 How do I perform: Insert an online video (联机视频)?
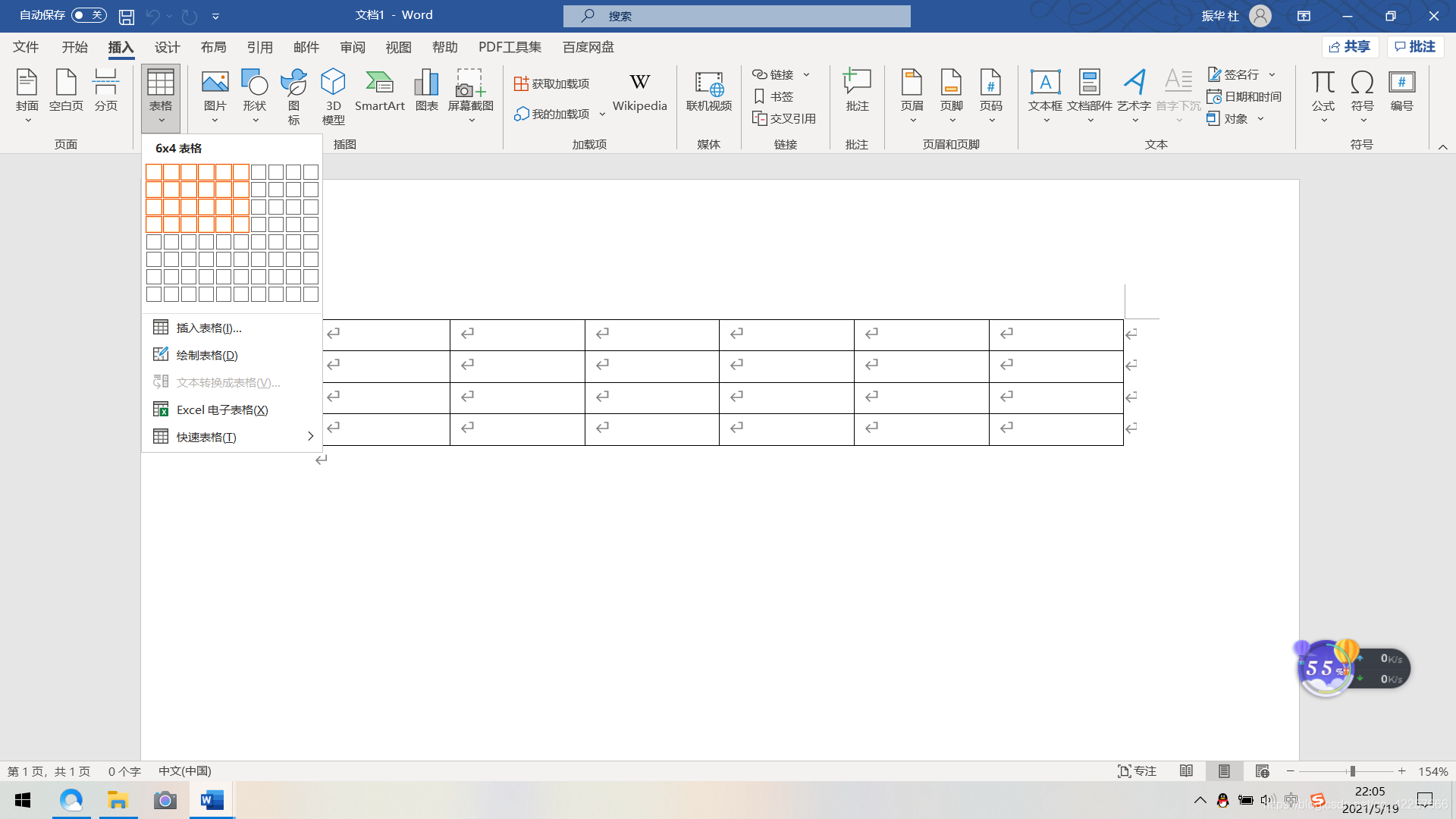pos(708,91)
